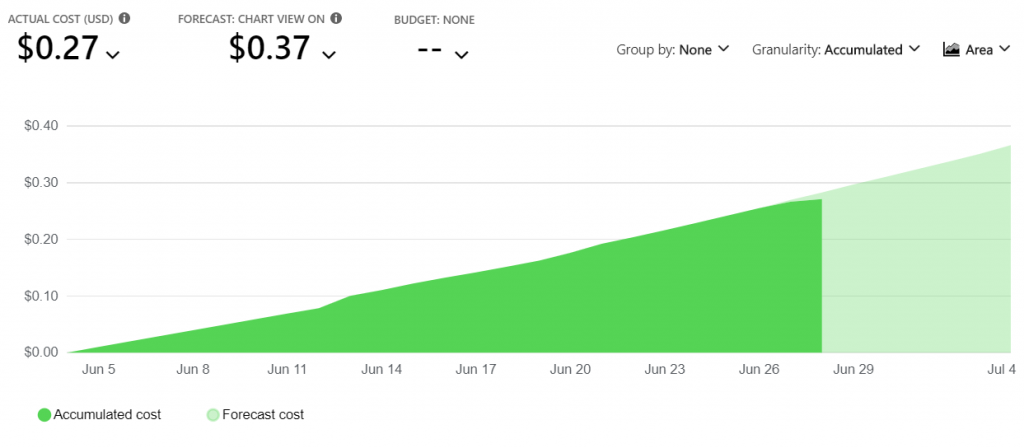The width and height of the screenshot is (1024, 448).
Task: Click the $0.40 y-axis label
Action: tap(43, 126)
